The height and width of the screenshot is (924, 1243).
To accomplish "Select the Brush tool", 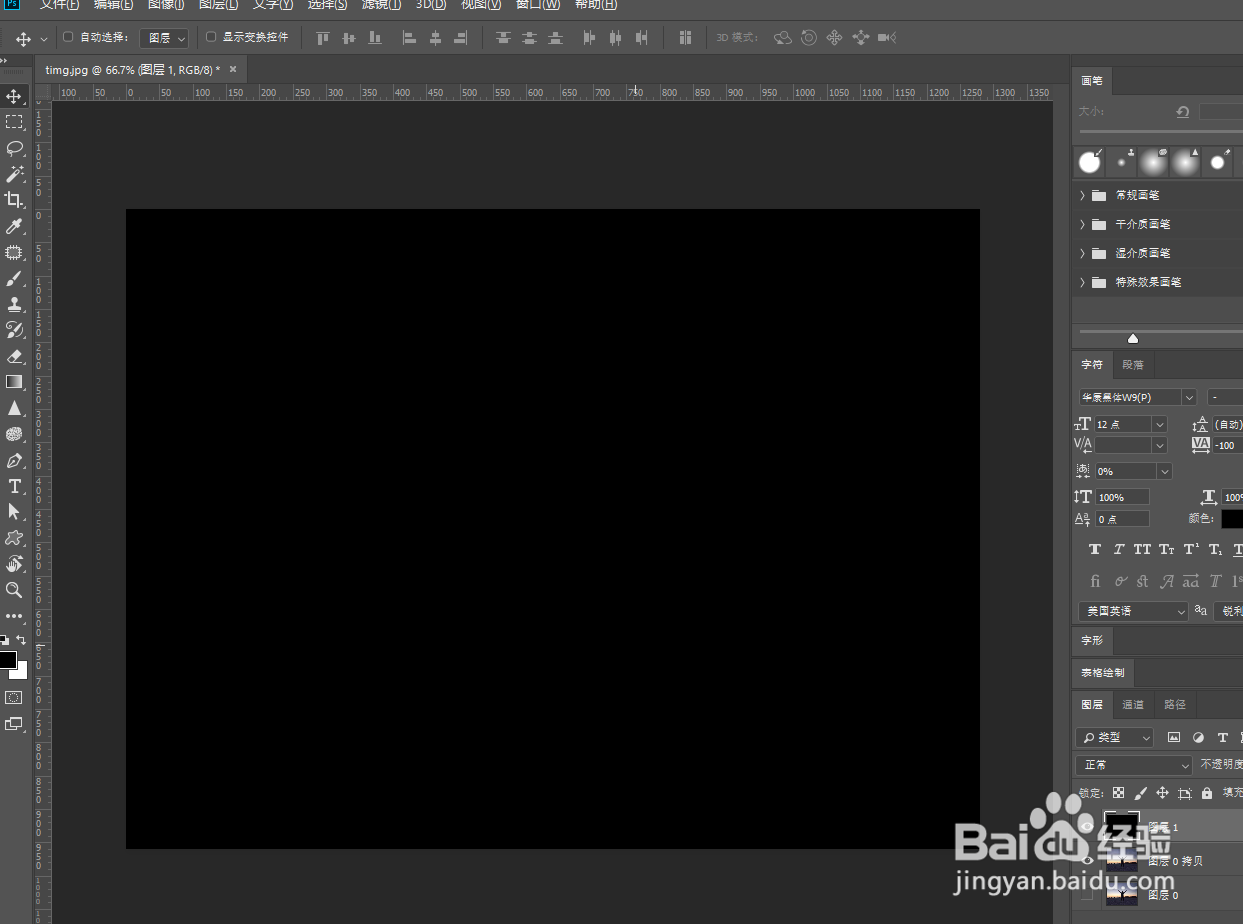I will coord(14,278).
